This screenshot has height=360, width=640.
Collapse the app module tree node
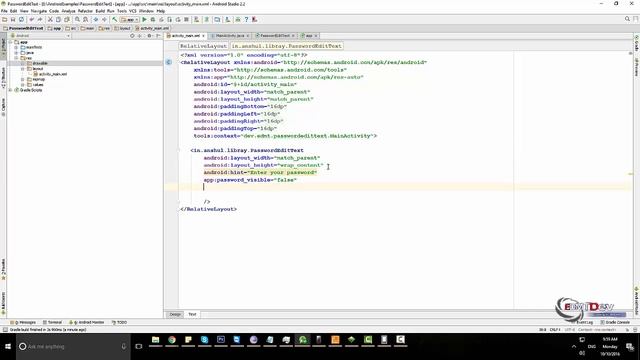11,42
